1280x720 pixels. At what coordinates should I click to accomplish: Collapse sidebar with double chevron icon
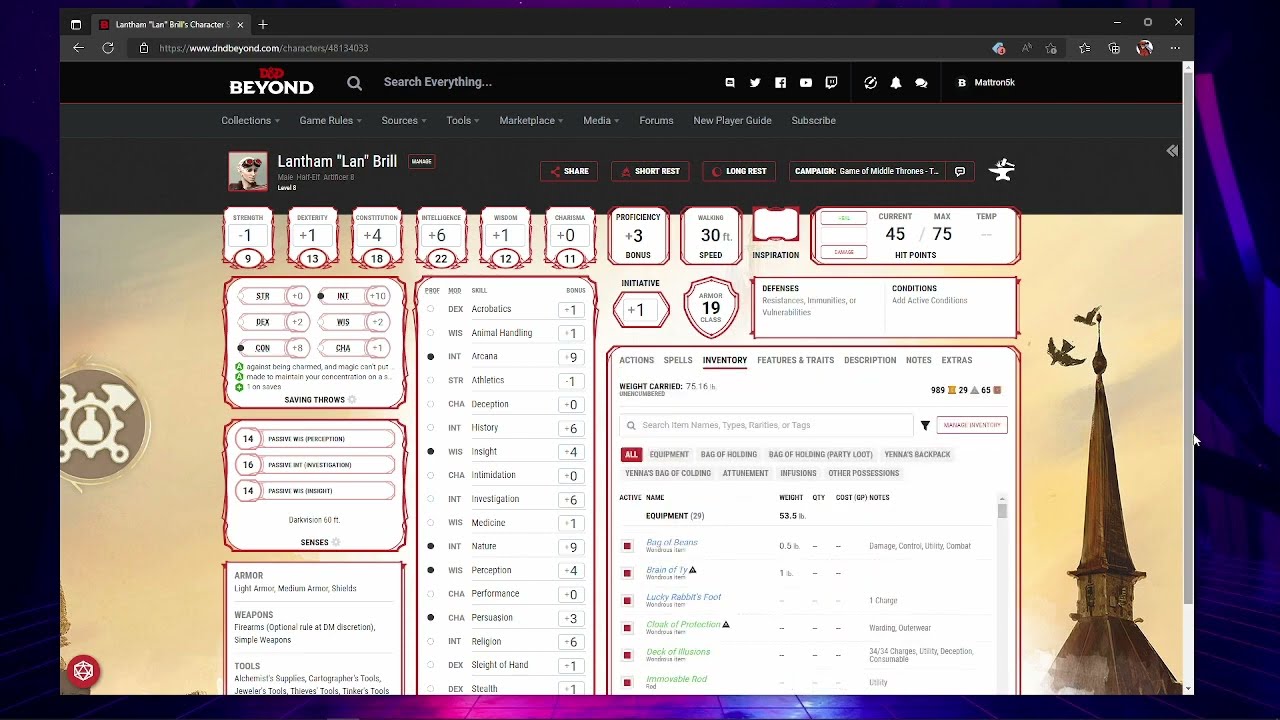[x=1172, y=151]
